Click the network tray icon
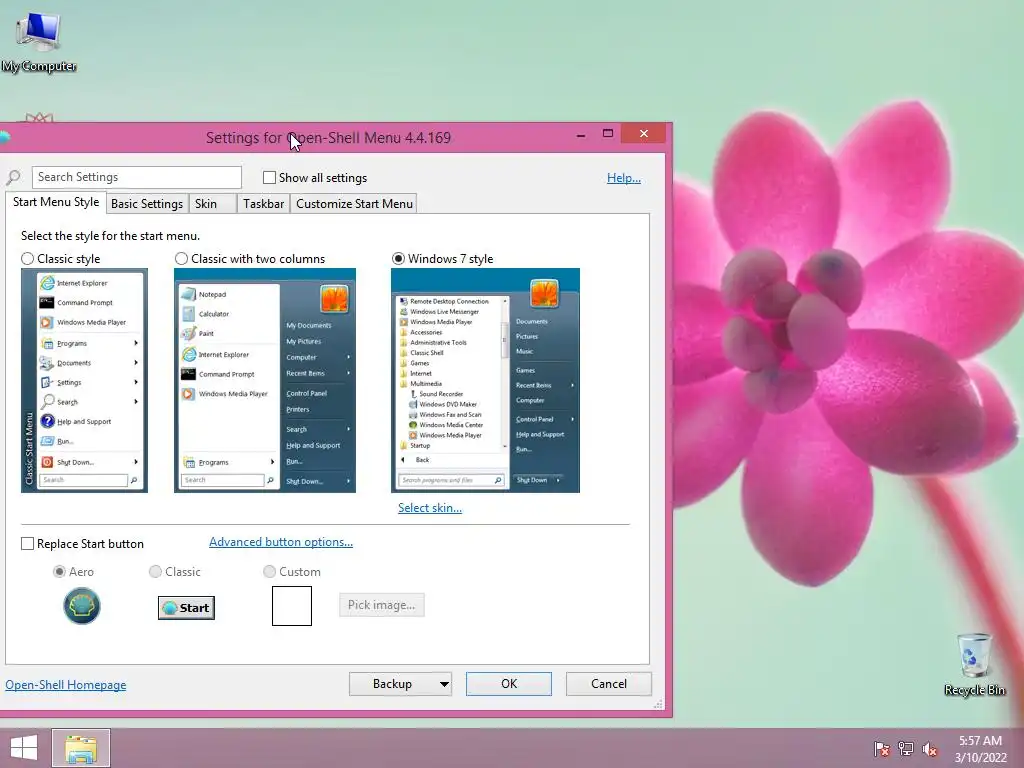This screenshot has width=1024, height=768. [x=906, y=749]
